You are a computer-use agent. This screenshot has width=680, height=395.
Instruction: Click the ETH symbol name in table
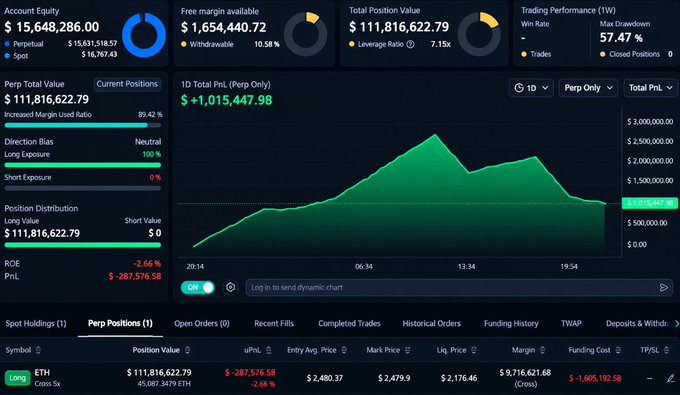[42, 372]
